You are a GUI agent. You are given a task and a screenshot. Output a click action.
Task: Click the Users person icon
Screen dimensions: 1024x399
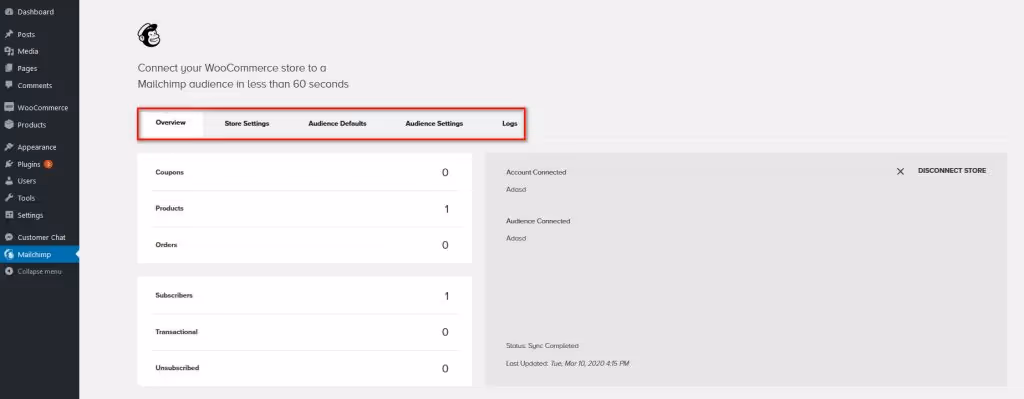pos(8,181)
